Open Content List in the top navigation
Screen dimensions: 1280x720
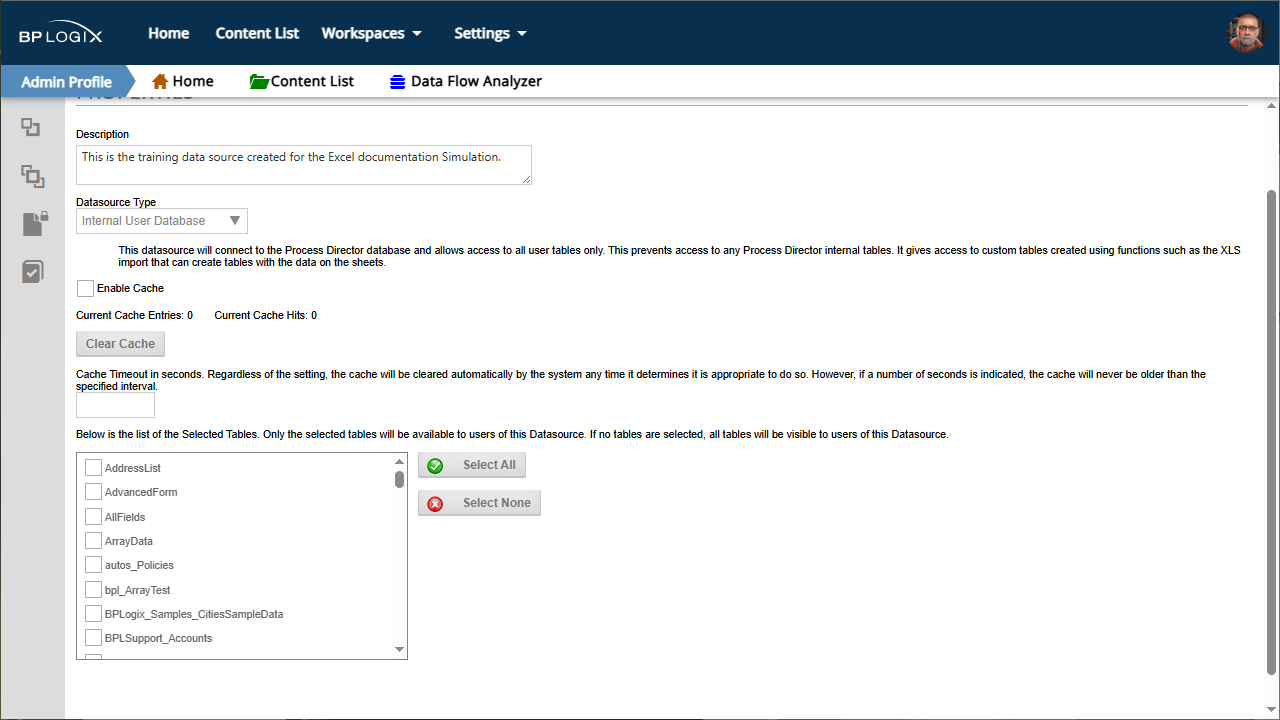point(257,33)
